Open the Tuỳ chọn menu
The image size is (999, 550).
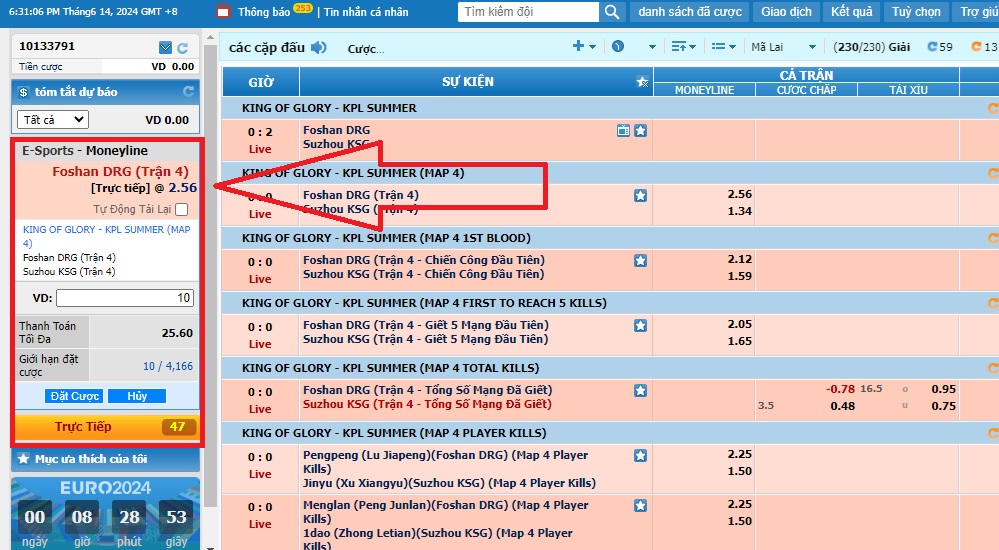tap(916, 12)
